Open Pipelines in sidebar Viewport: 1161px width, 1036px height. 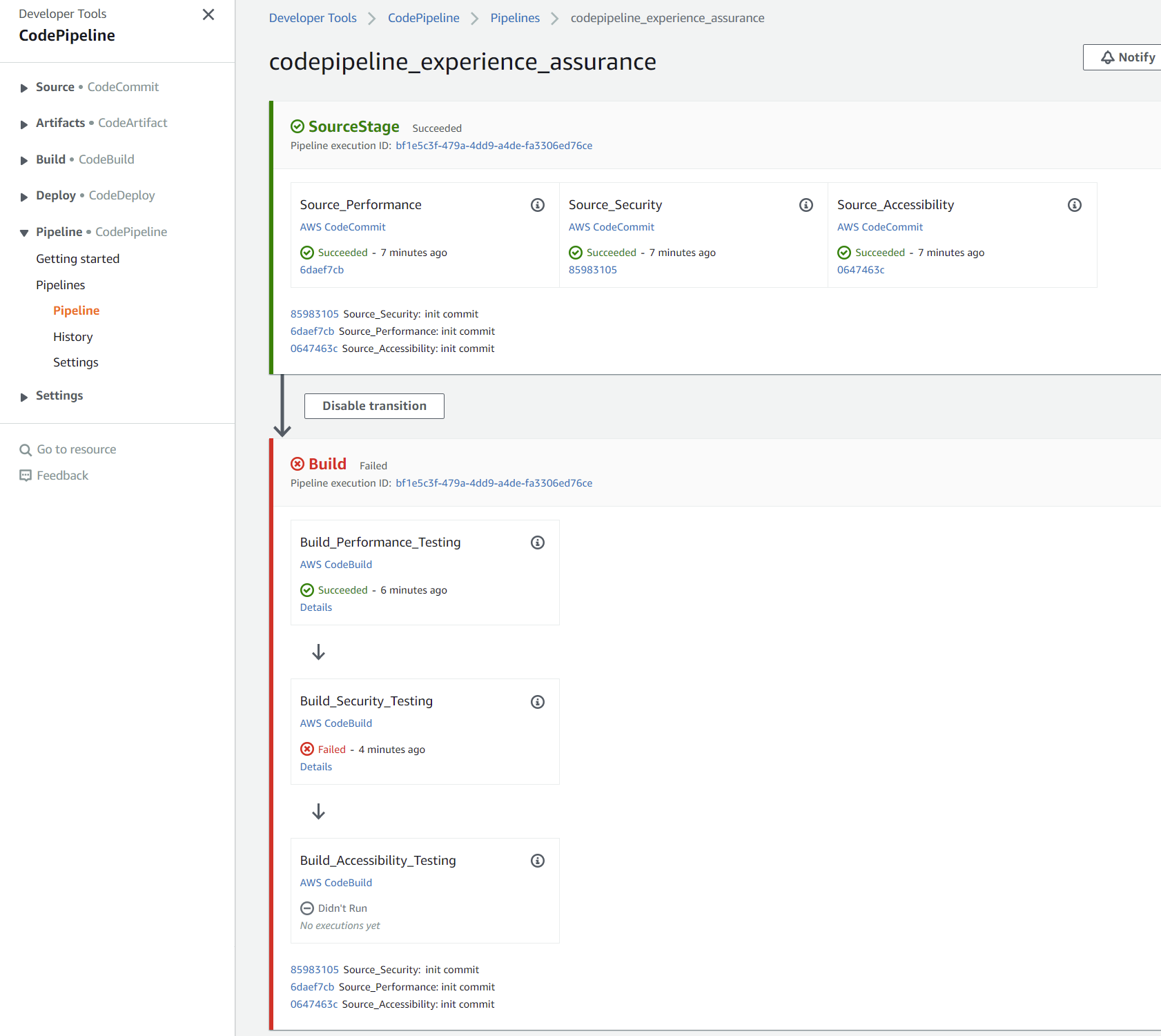(x=61, y=285)
